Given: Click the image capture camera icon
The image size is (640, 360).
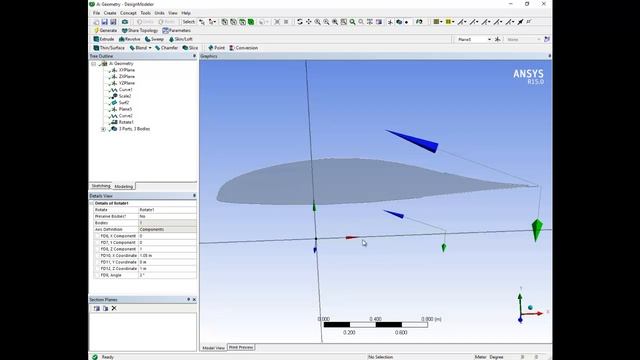Looking at the screenshot, I should [x=125, y=22].
